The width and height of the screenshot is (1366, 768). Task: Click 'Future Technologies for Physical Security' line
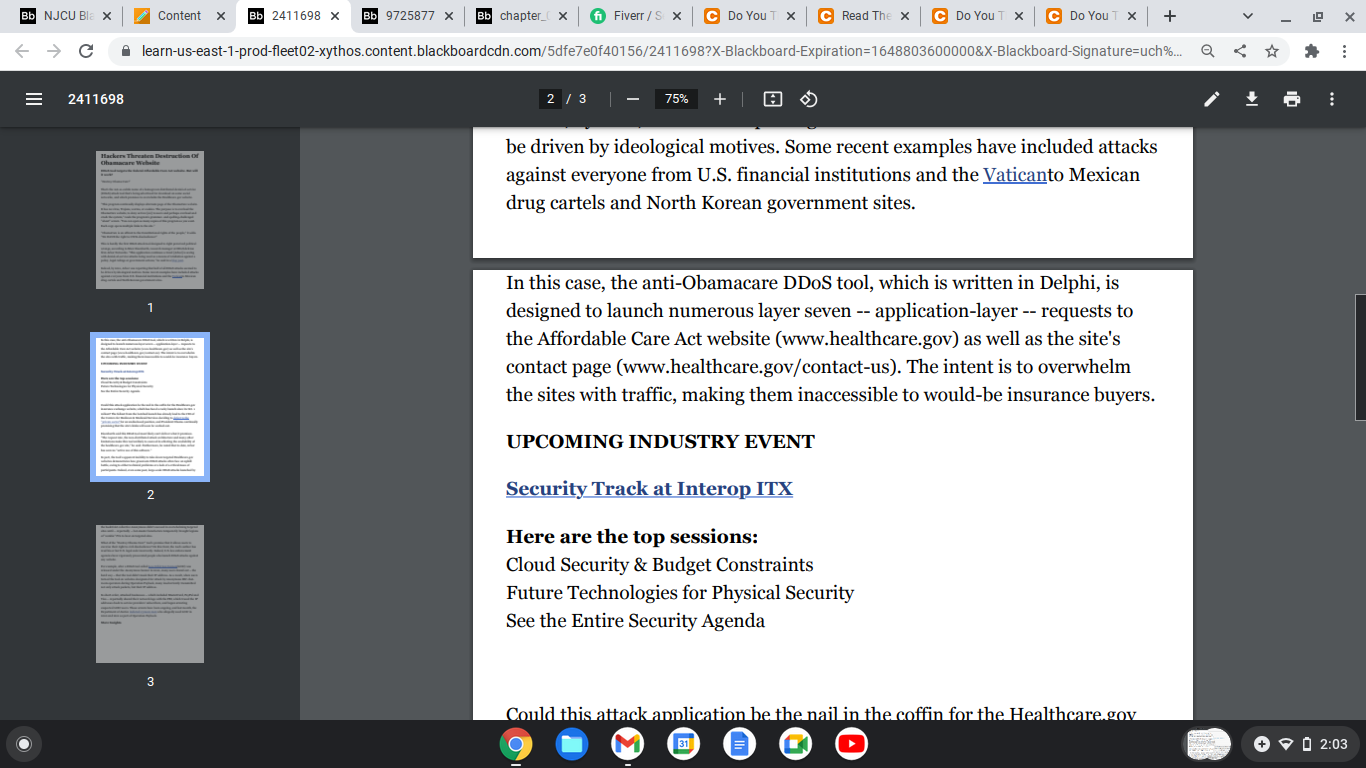680,593
